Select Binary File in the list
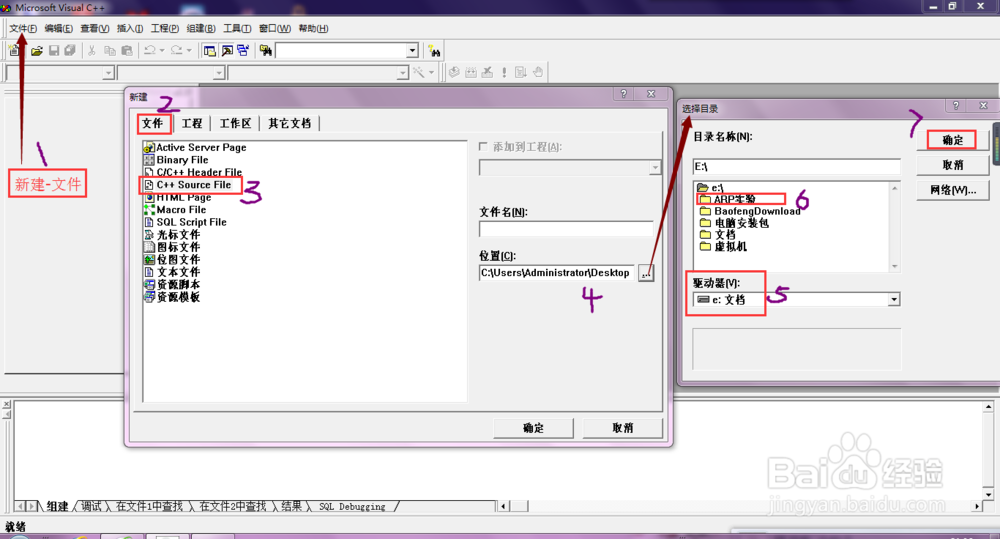Viewport: 1000px width, 539px height. 176,160
